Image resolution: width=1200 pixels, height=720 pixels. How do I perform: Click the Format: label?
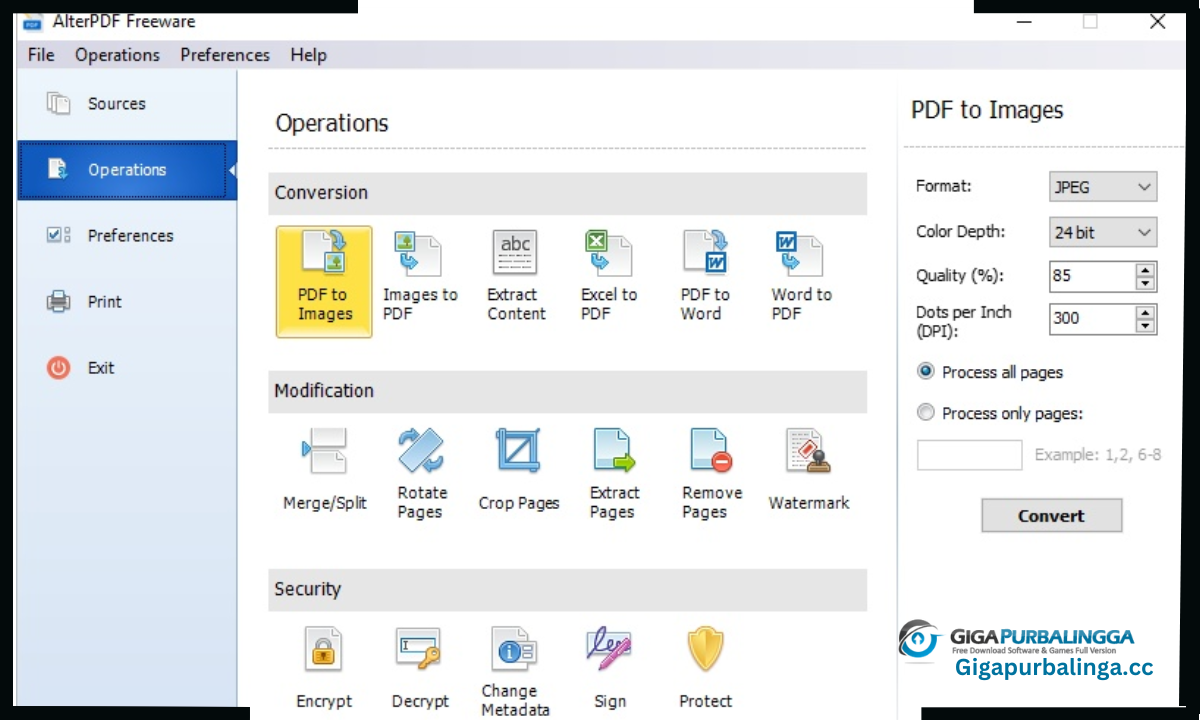point(943,186)
